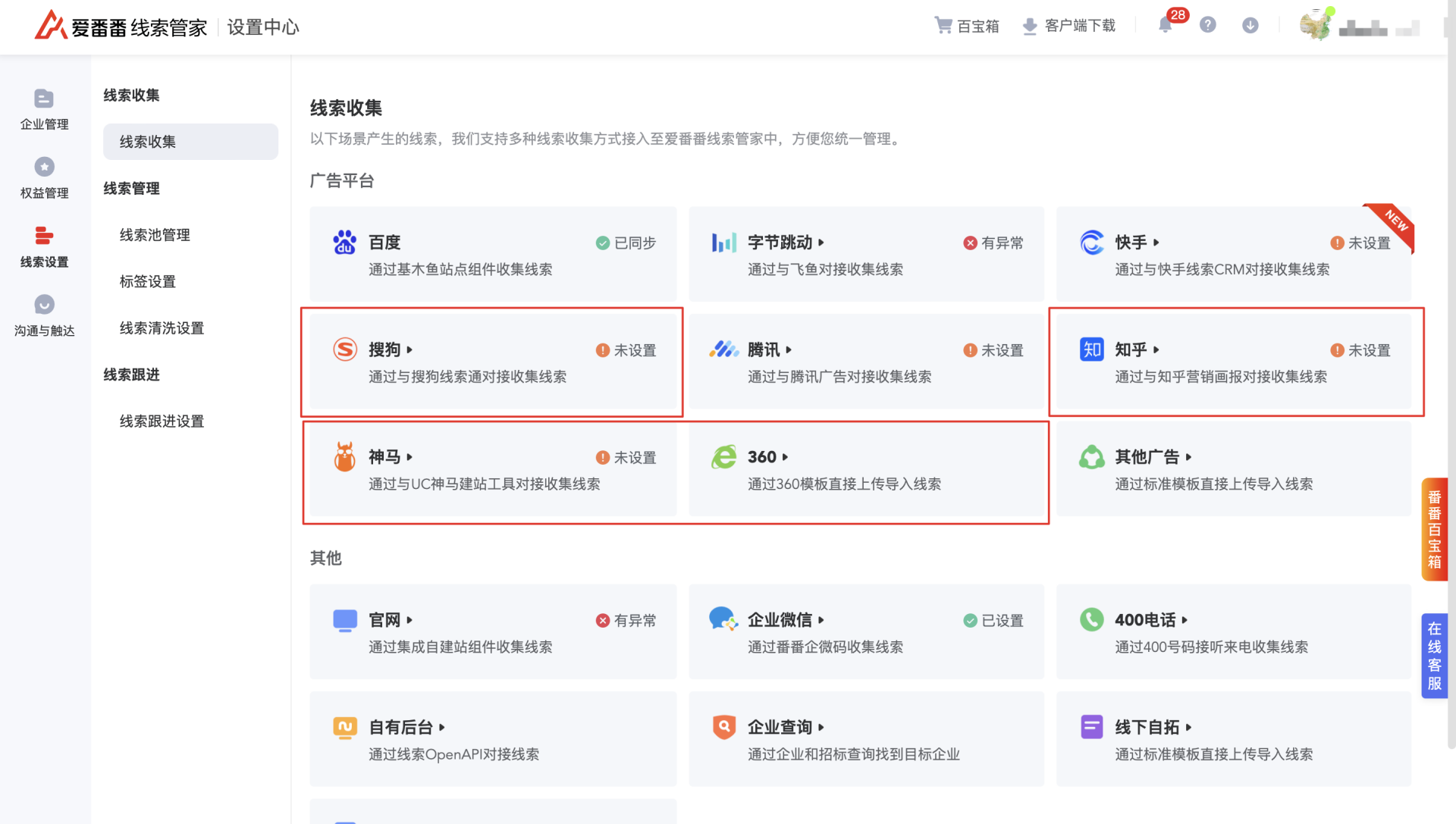Click the 400电话 phone icon

coord(1091,620)
